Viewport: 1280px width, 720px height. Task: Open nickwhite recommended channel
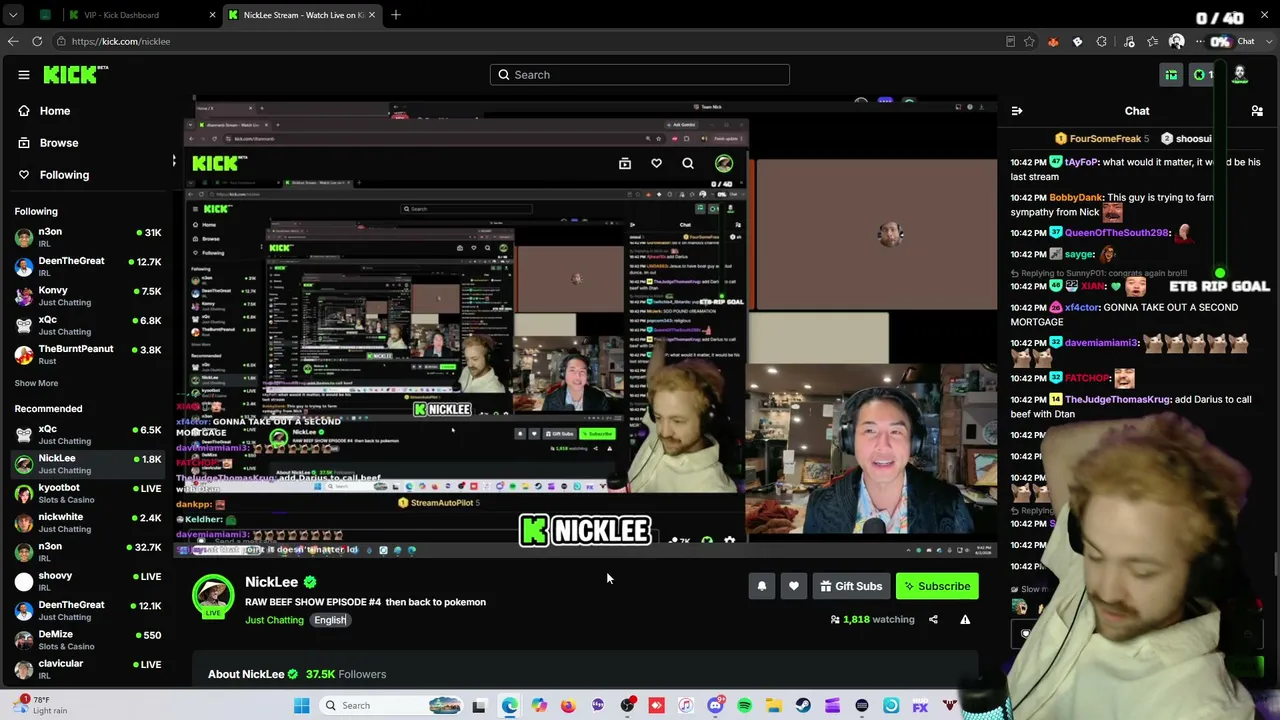pyautogui.click(x=88, y=523)
